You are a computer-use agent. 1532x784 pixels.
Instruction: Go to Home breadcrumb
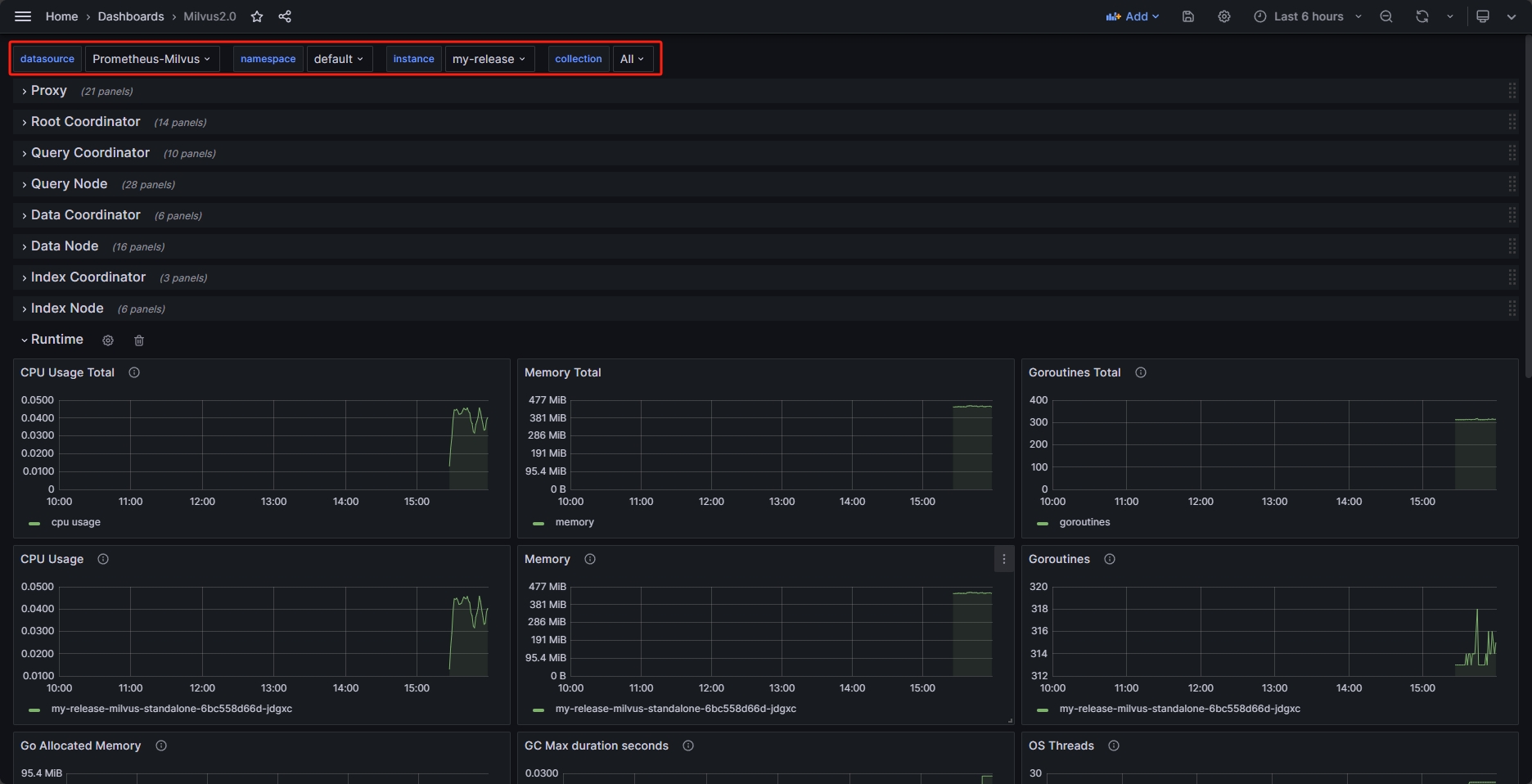(x=61, y=16)
